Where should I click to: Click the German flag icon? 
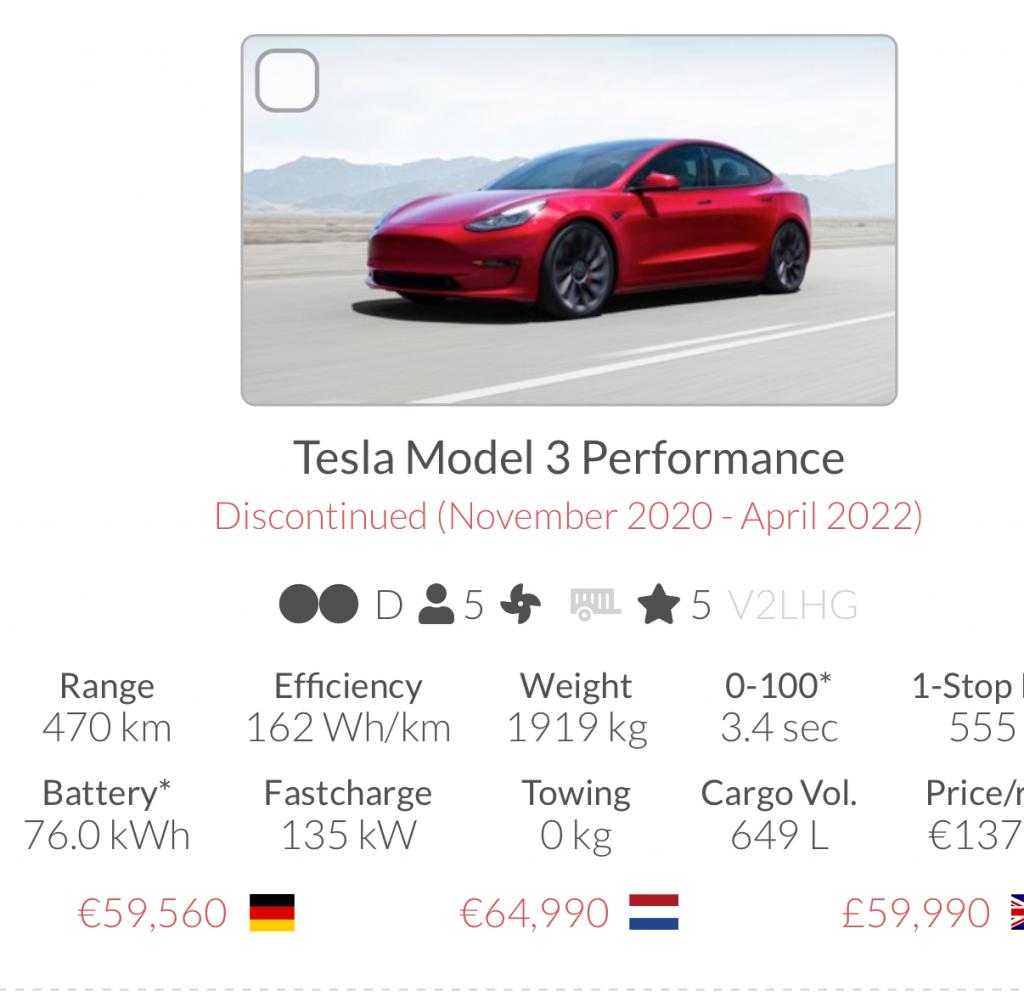point(272,912)
